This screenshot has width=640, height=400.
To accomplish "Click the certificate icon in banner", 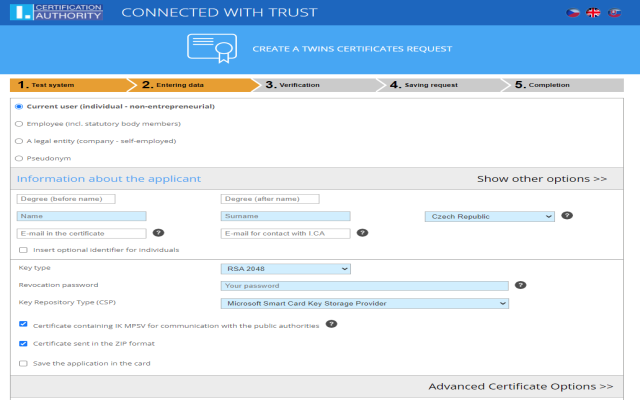I will (x=212, y=48).
